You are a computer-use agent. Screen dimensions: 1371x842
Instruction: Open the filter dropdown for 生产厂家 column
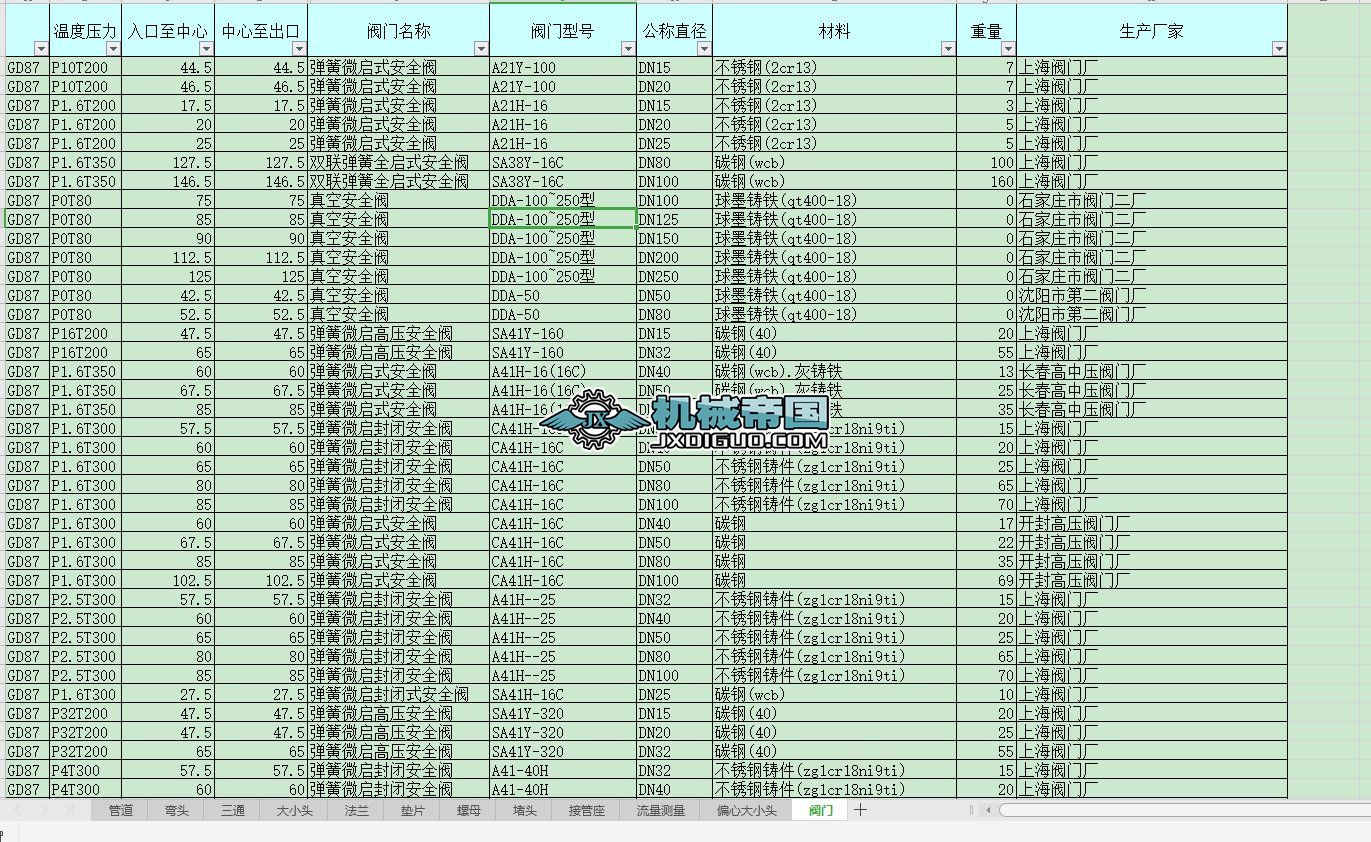point(1277,48)
